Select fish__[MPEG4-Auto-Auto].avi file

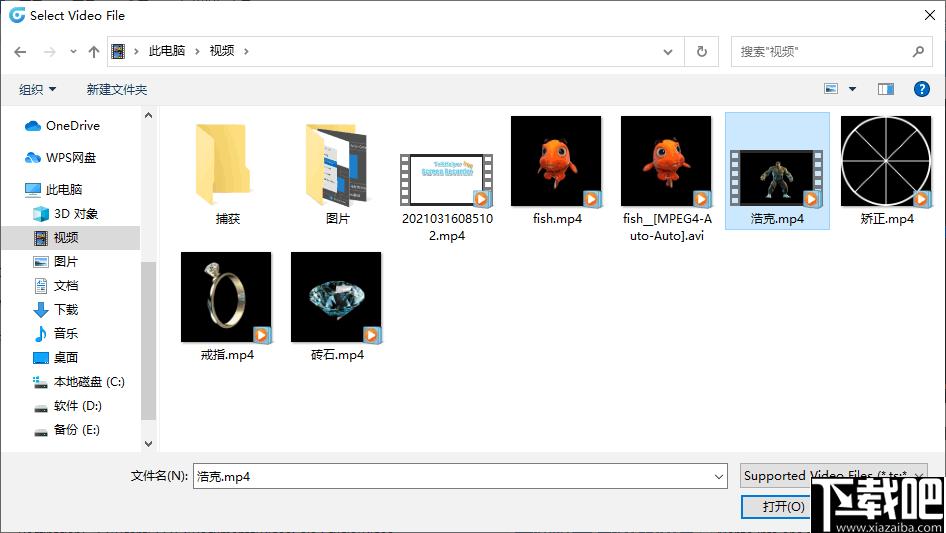tap(667, 179)
